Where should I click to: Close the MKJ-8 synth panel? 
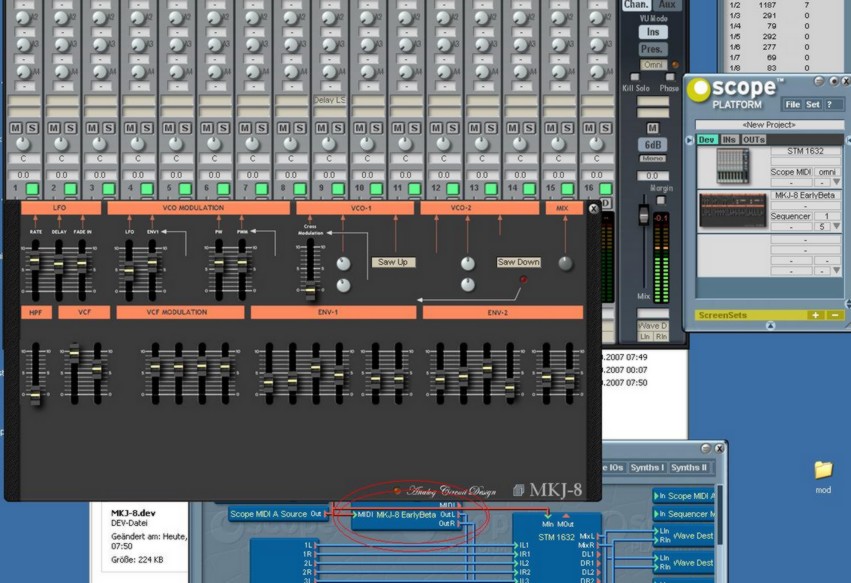tap(593, 208)
